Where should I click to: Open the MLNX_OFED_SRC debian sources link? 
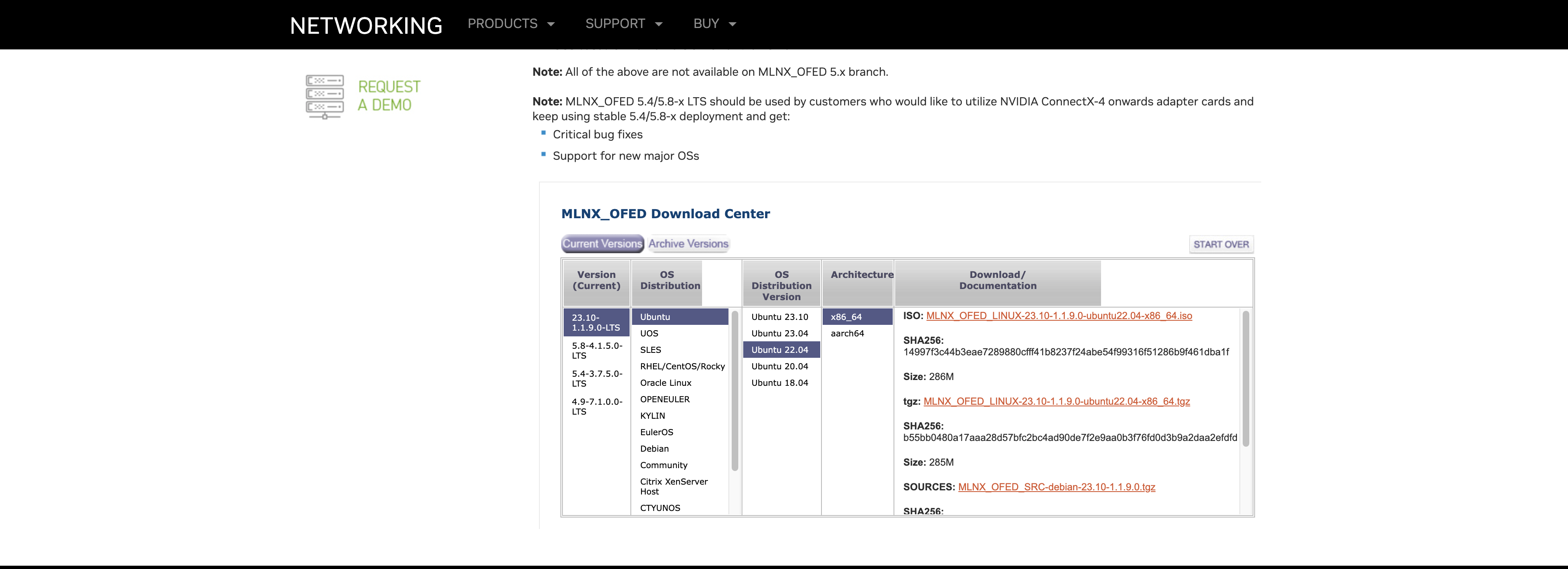click(1056, 487)
